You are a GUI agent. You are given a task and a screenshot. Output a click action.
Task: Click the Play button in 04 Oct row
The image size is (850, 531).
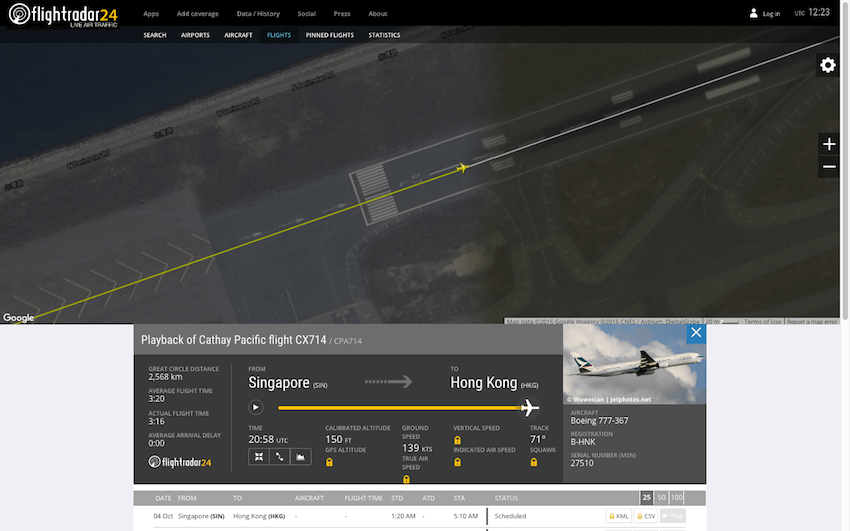(673, 516)
